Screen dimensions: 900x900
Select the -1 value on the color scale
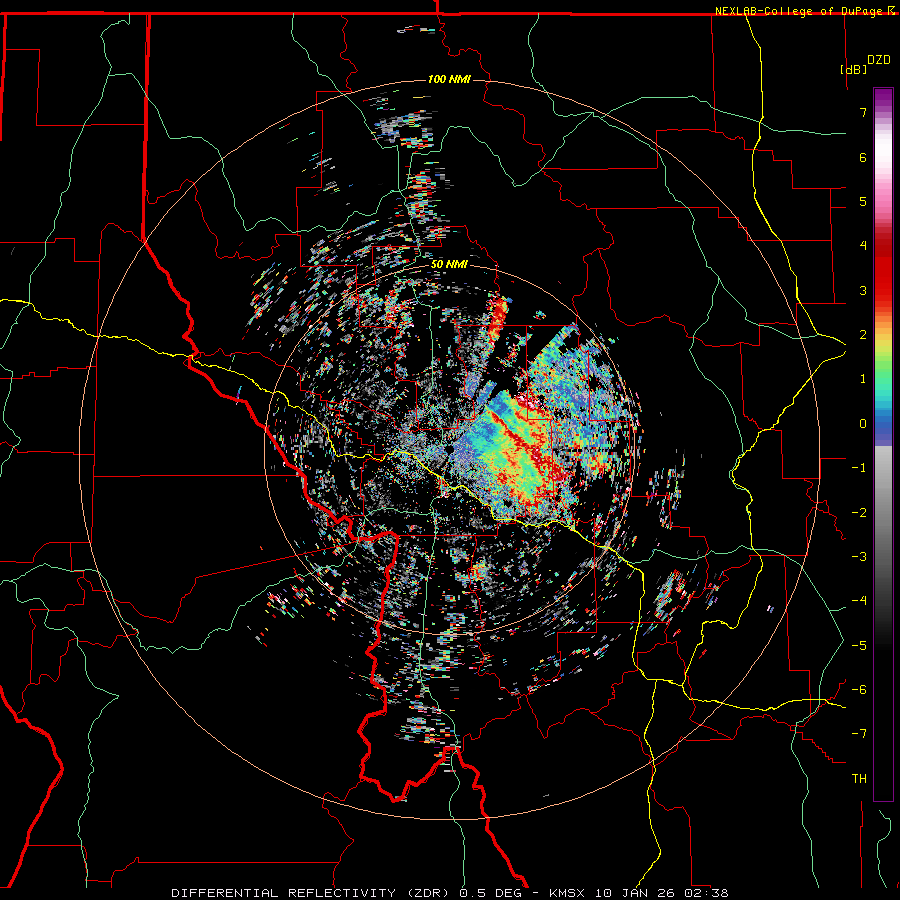tap(859, 467)
